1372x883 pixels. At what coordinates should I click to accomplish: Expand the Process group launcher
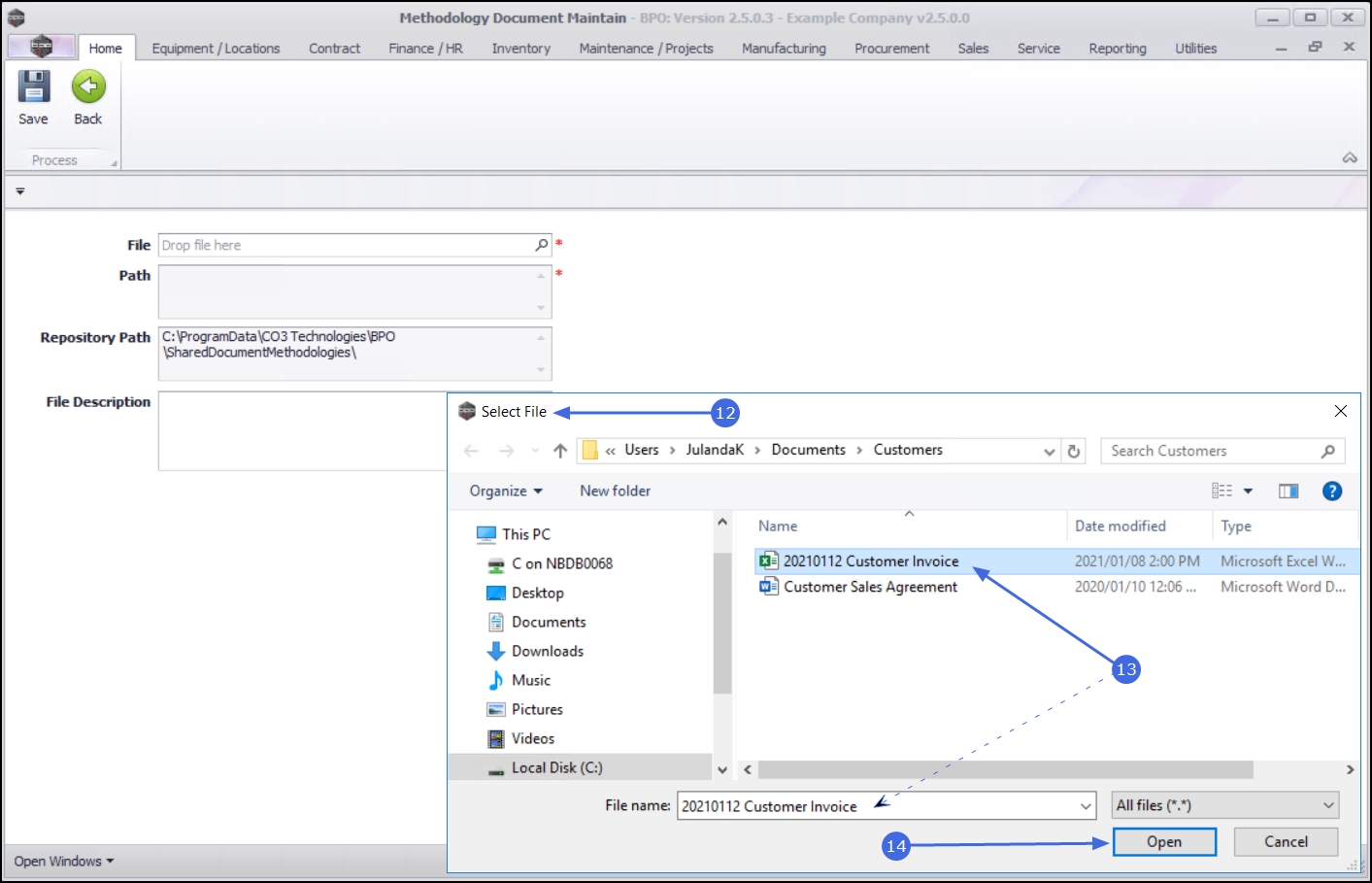pyautogui.click(x=114, y=163)
